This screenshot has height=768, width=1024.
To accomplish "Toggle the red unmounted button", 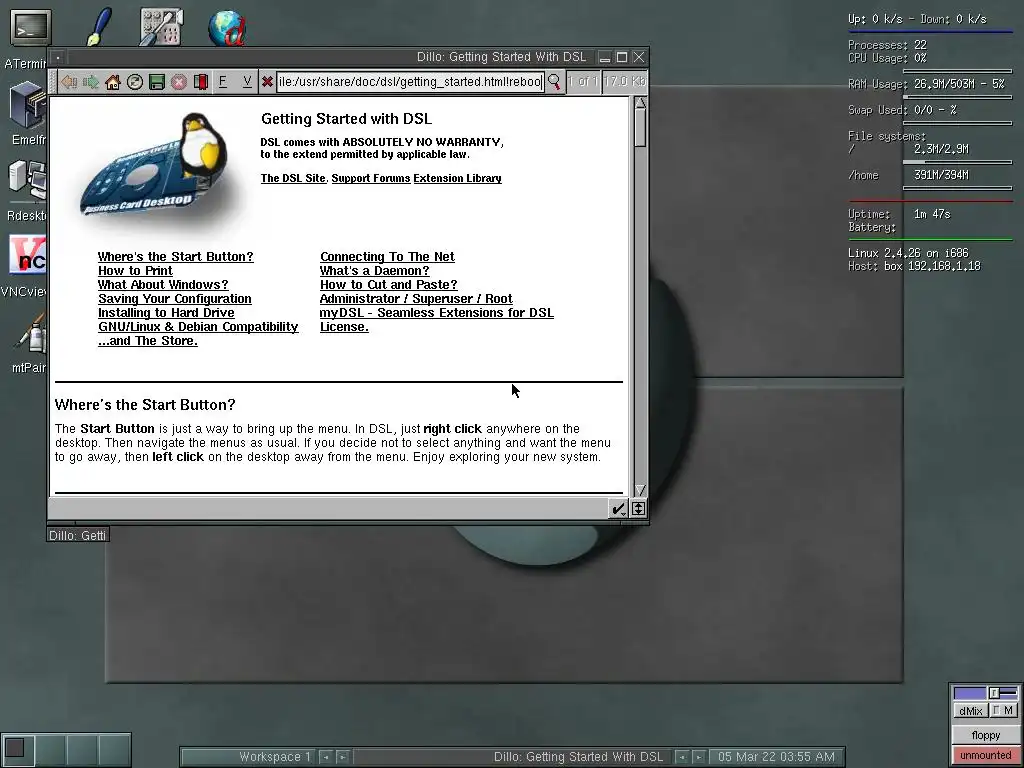I will (x=985, y=755).
